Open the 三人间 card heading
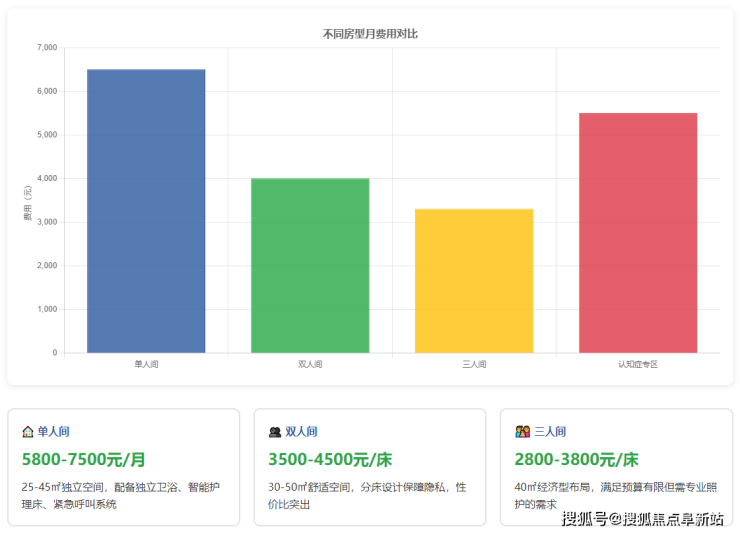This screenshot has height=535, width=740. coord(548,432)
